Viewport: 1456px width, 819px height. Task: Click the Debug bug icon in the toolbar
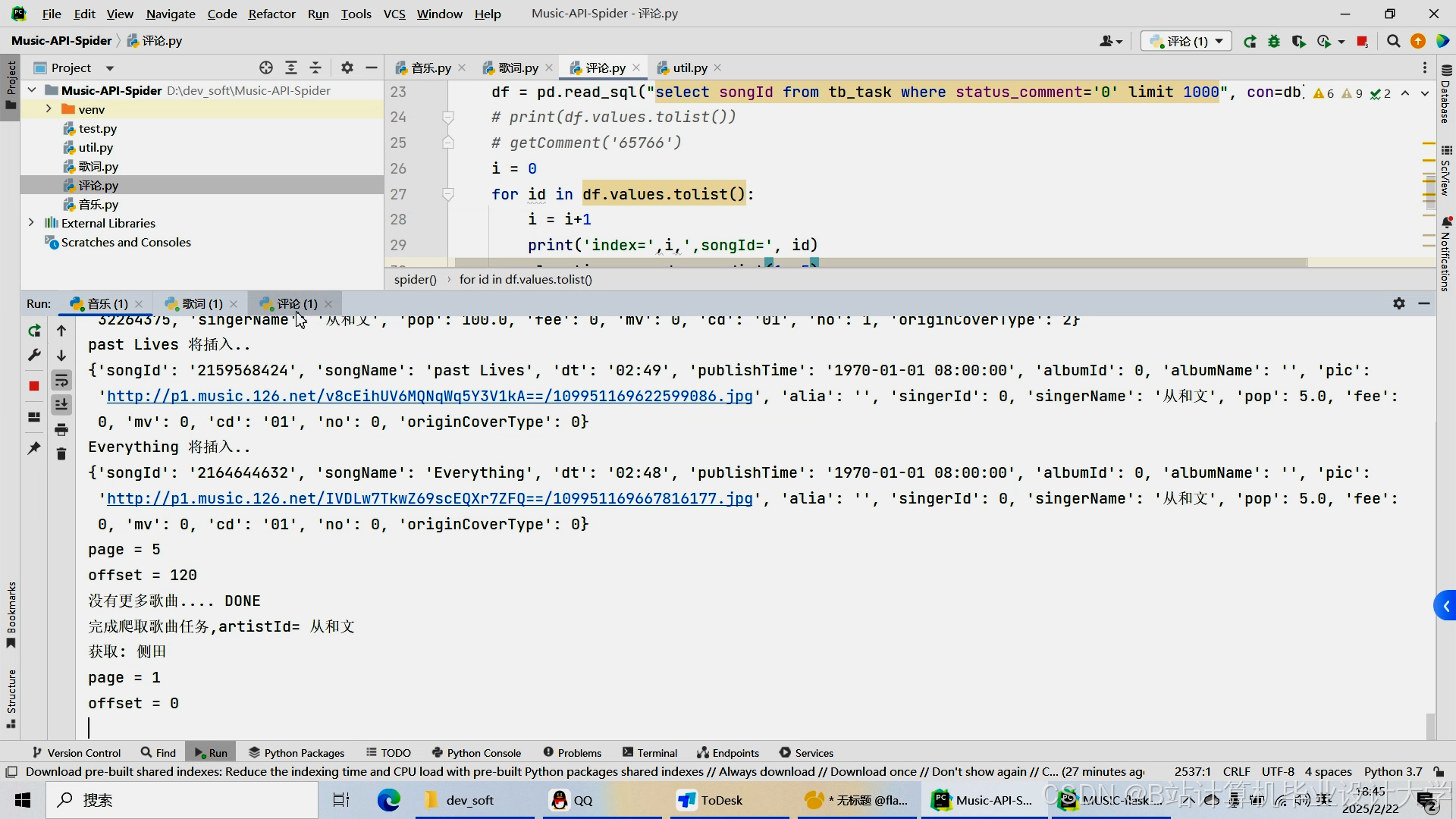[1274, 42]
